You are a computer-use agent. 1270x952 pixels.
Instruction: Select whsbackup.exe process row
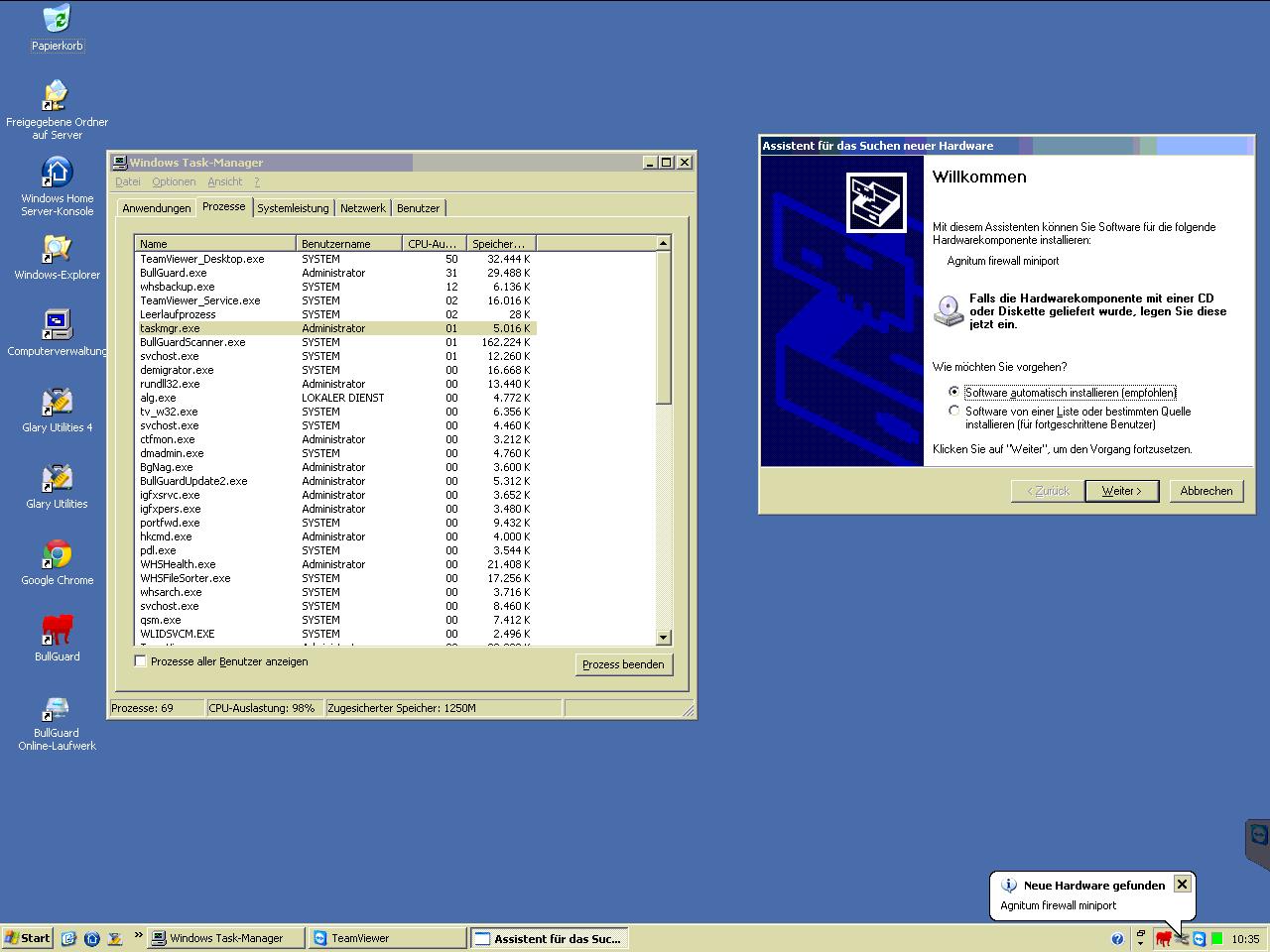coord(335,287)
